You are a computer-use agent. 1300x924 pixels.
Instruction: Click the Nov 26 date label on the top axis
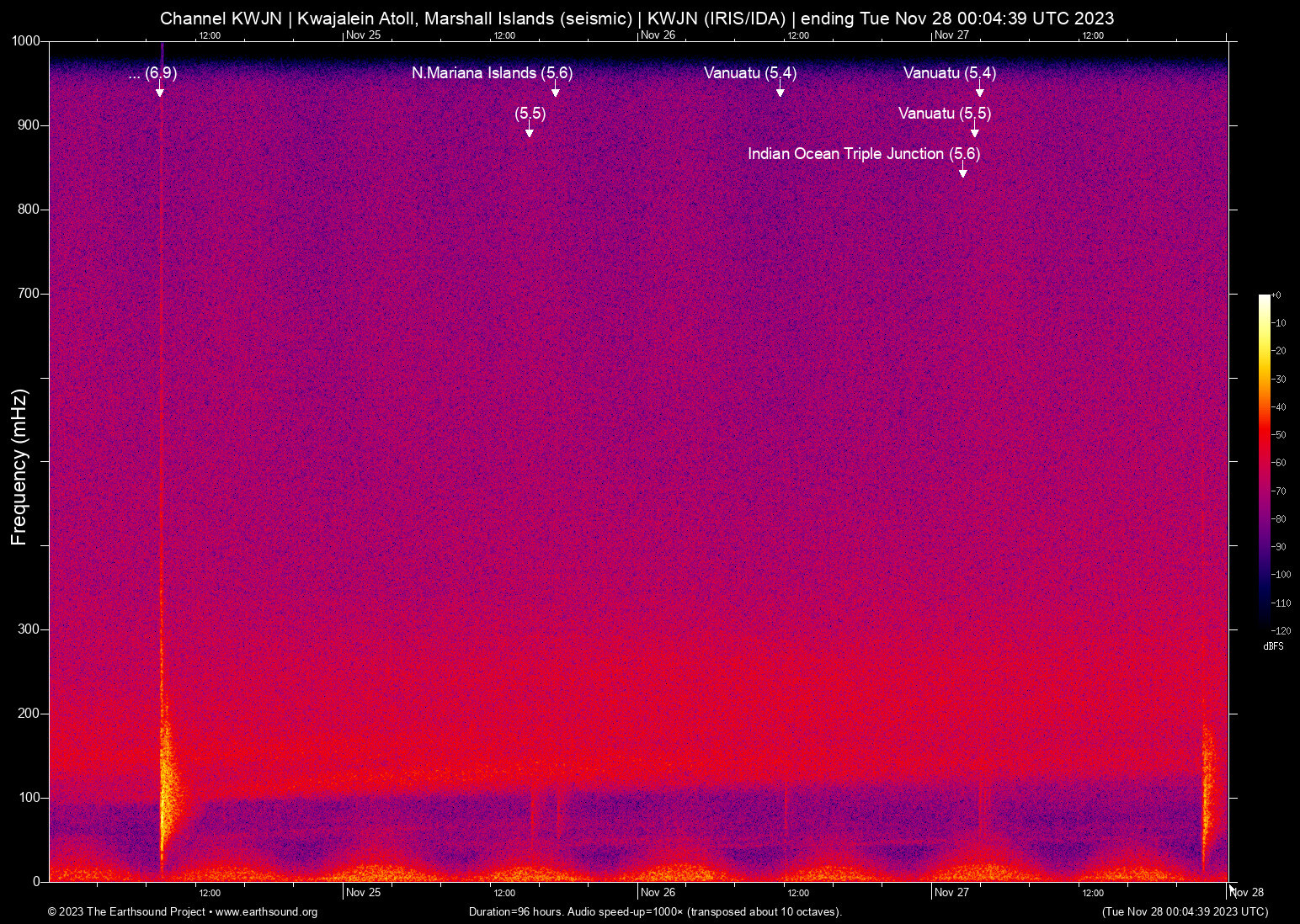[658, 35]
